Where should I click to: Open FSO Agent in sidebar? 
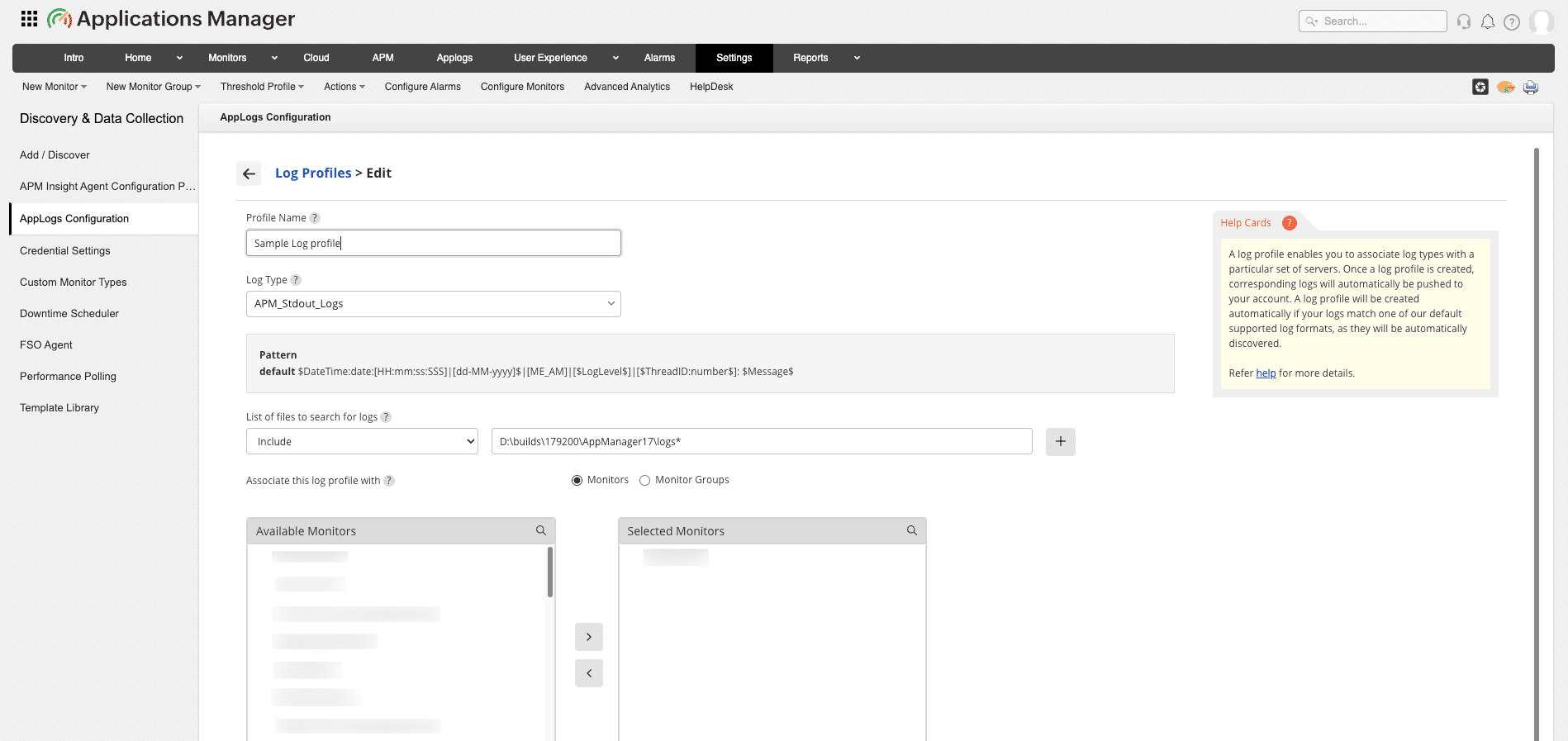pyautogui.click(x=46, y=345)
